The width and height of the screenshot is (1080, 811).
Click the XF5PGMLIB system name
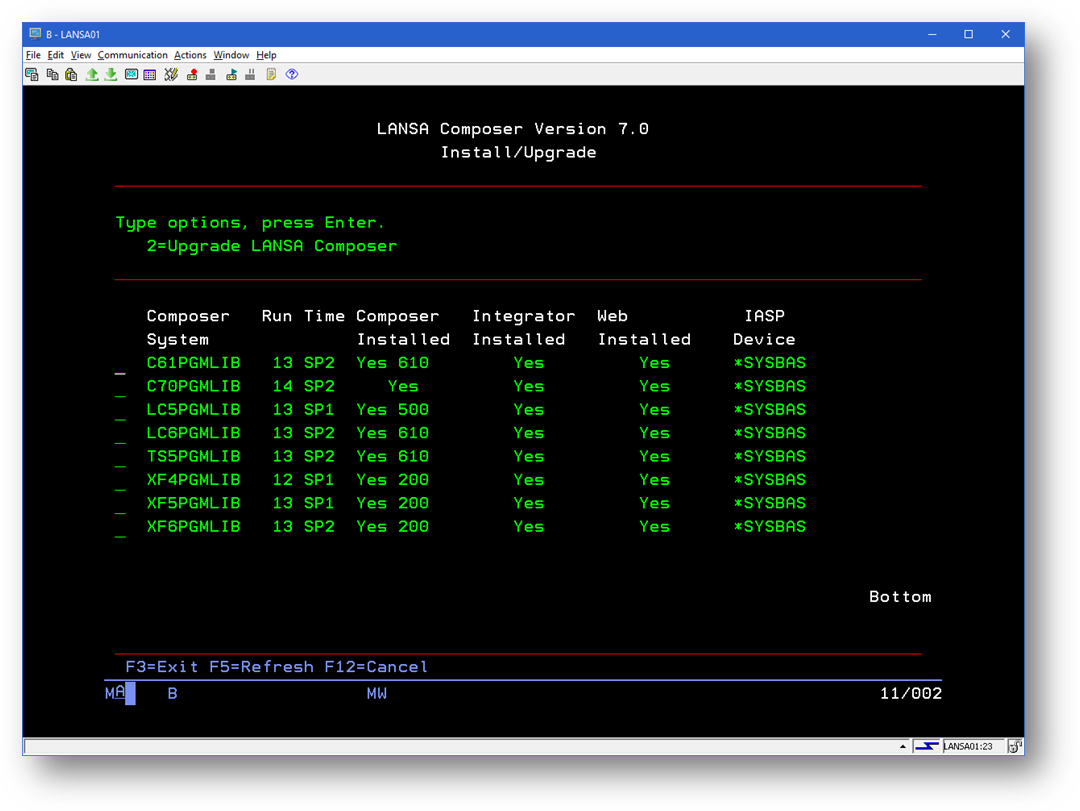(x=194, y=503)
